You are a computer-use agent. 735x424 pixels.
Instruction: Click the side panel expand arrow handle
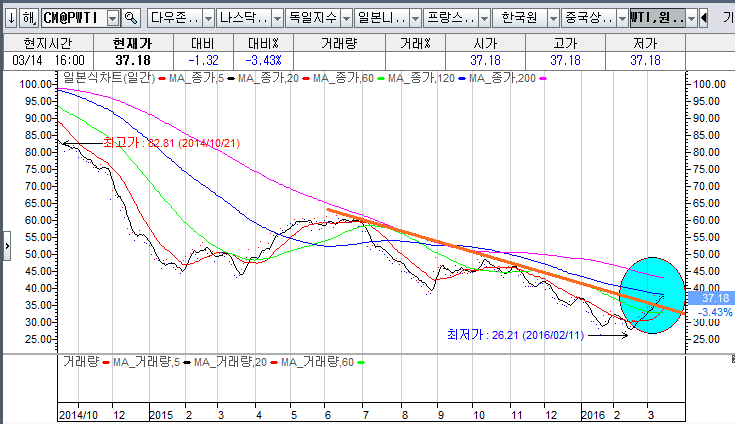[x=6, y=243]
